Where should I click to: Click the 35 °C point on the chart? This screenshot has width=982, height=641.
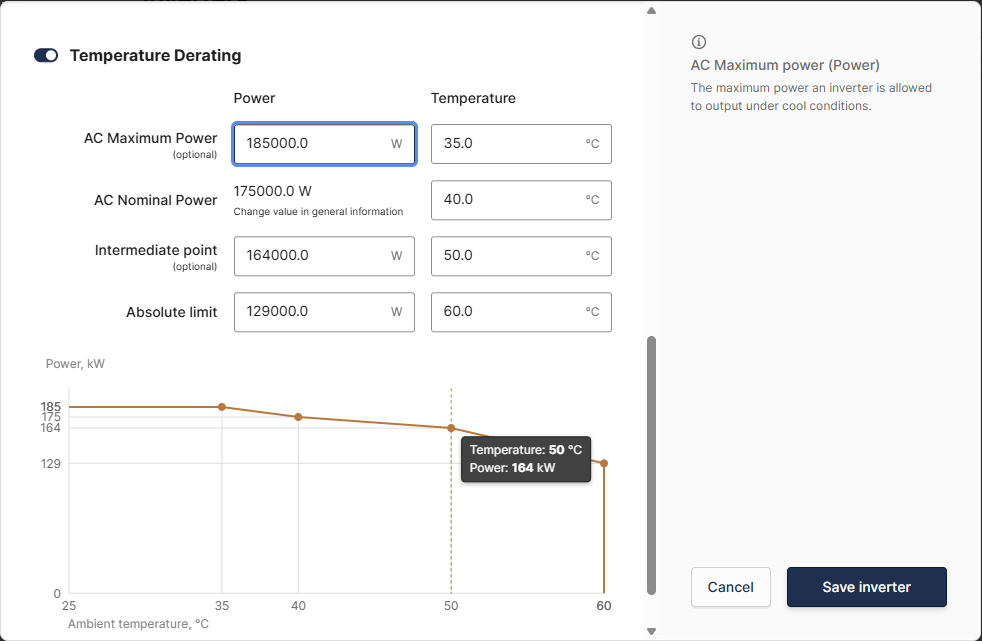[x=222, y=407]
